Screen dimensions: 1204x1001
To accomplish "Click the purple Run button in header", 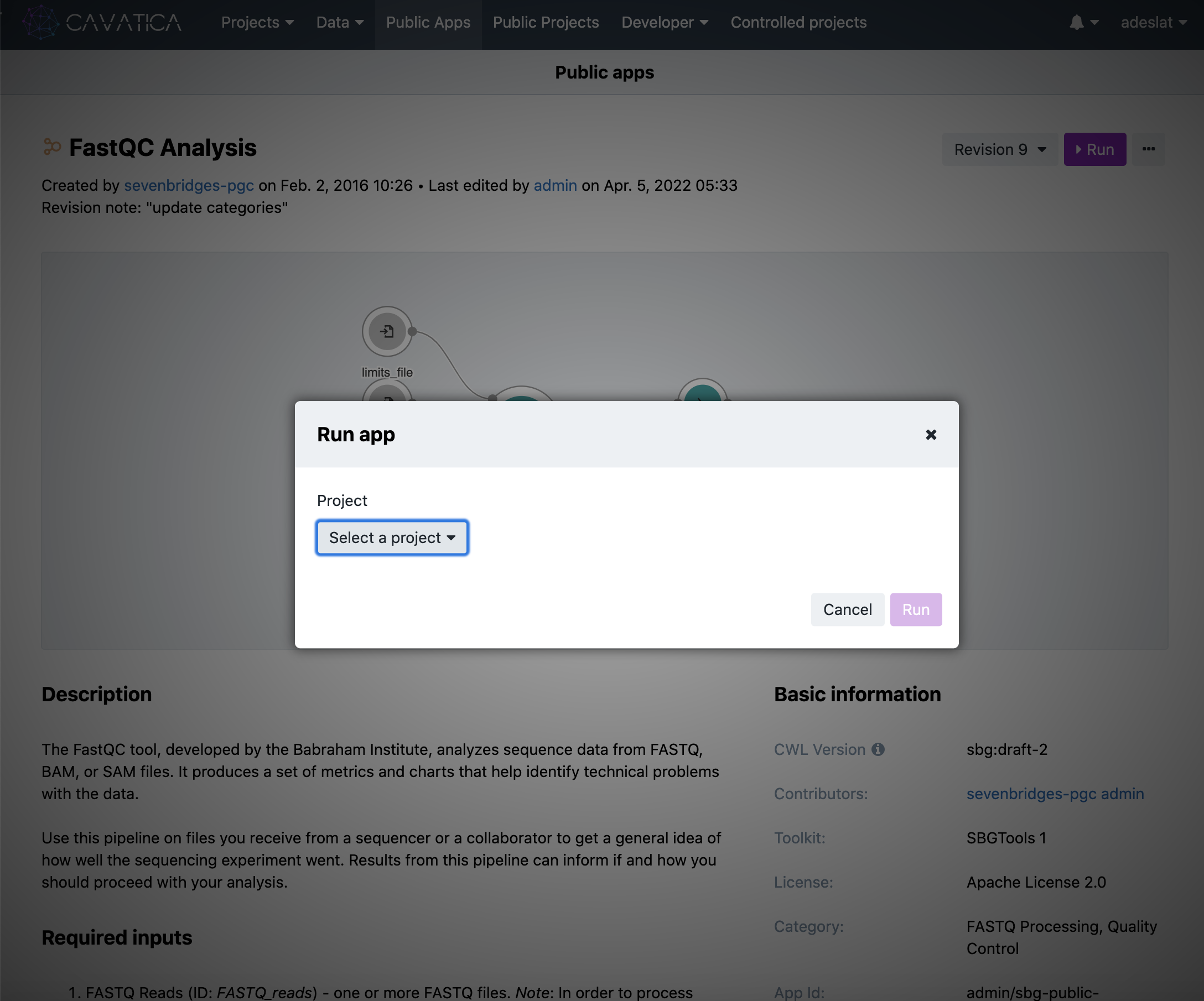I will (x=1094, y=149).
